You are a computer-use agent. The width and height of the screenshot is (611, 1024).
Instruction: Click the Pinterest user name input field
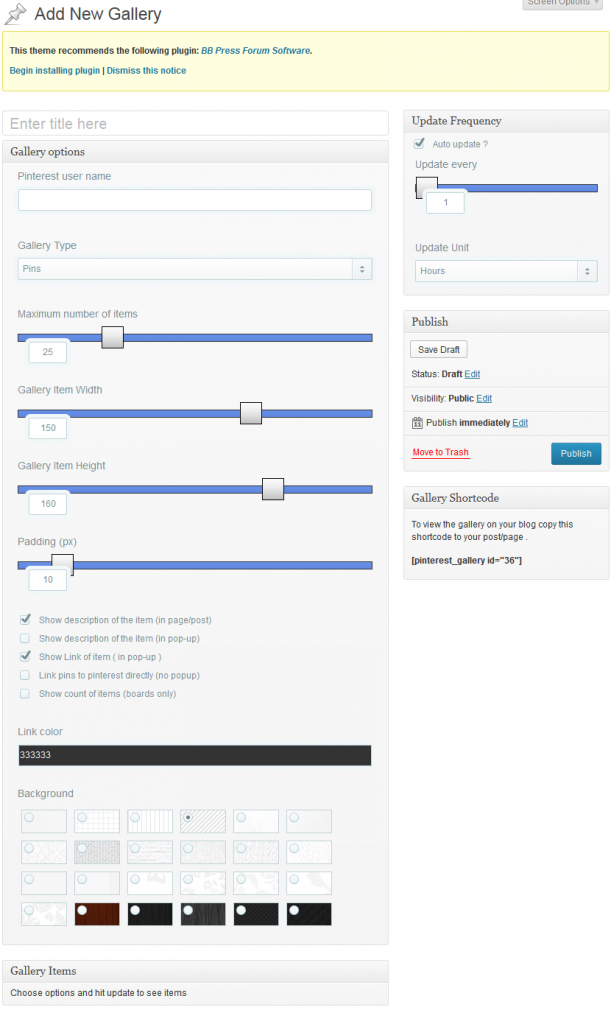[195, 200]
